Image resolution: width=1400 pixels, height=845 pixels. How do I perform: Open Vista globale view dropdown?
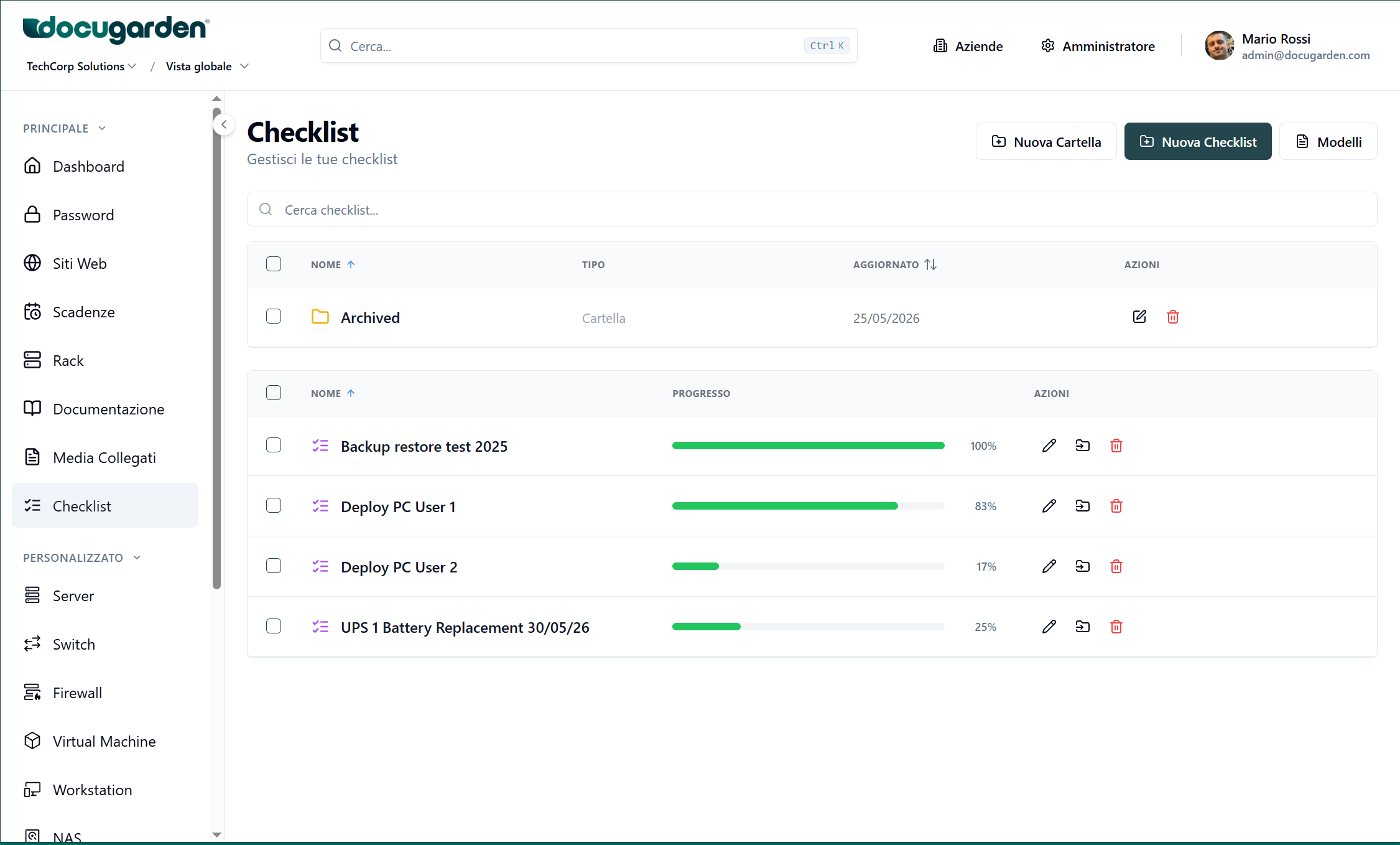pyautogui.click(x=207, y=66)
